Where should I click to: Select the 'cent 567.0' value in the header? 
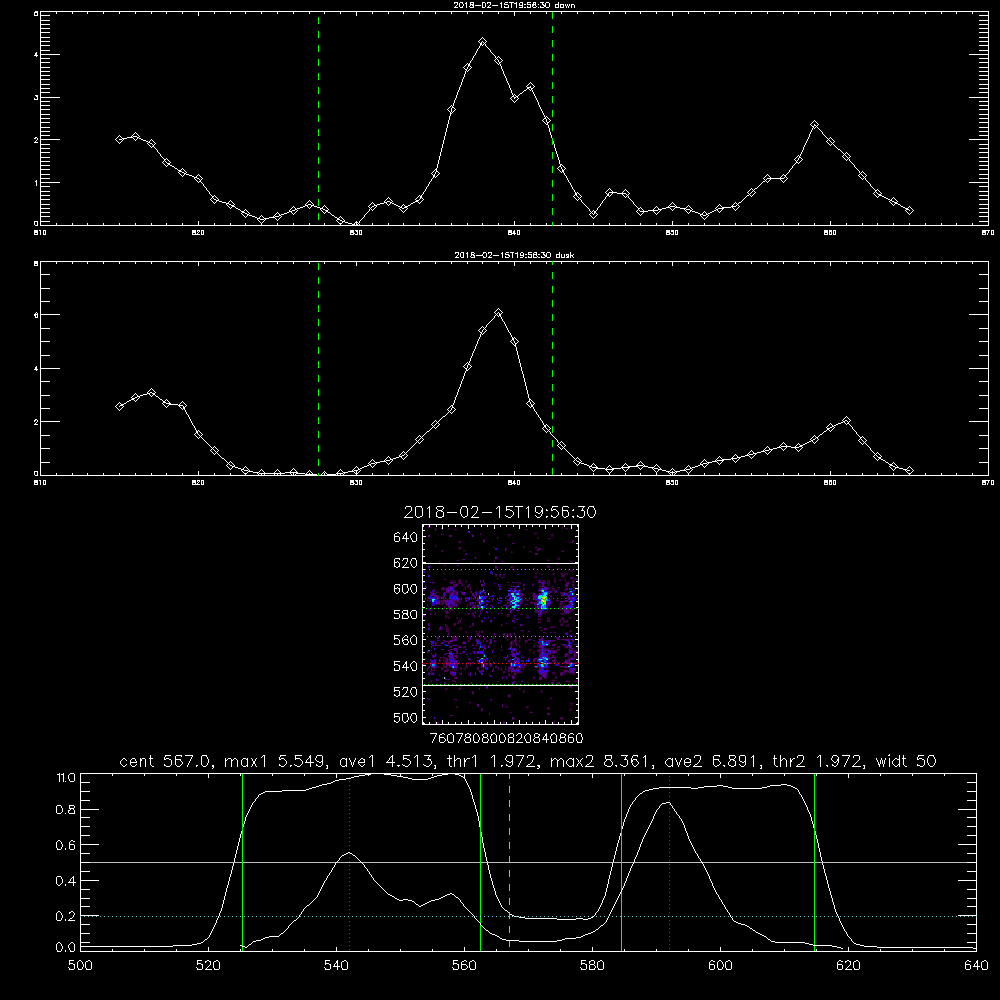(x=165, y=761)
